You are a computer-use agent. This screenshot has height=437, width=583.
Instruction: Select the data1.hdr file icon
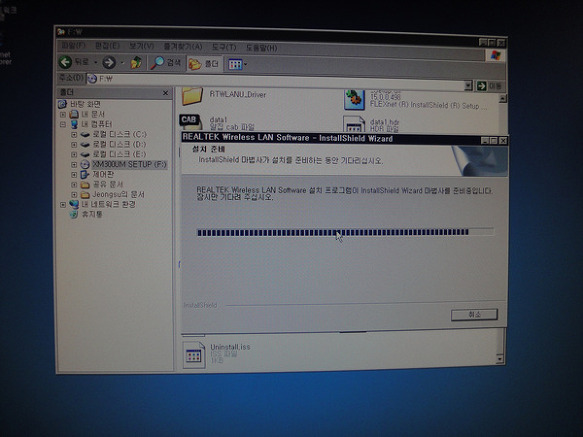pos(354,124)
